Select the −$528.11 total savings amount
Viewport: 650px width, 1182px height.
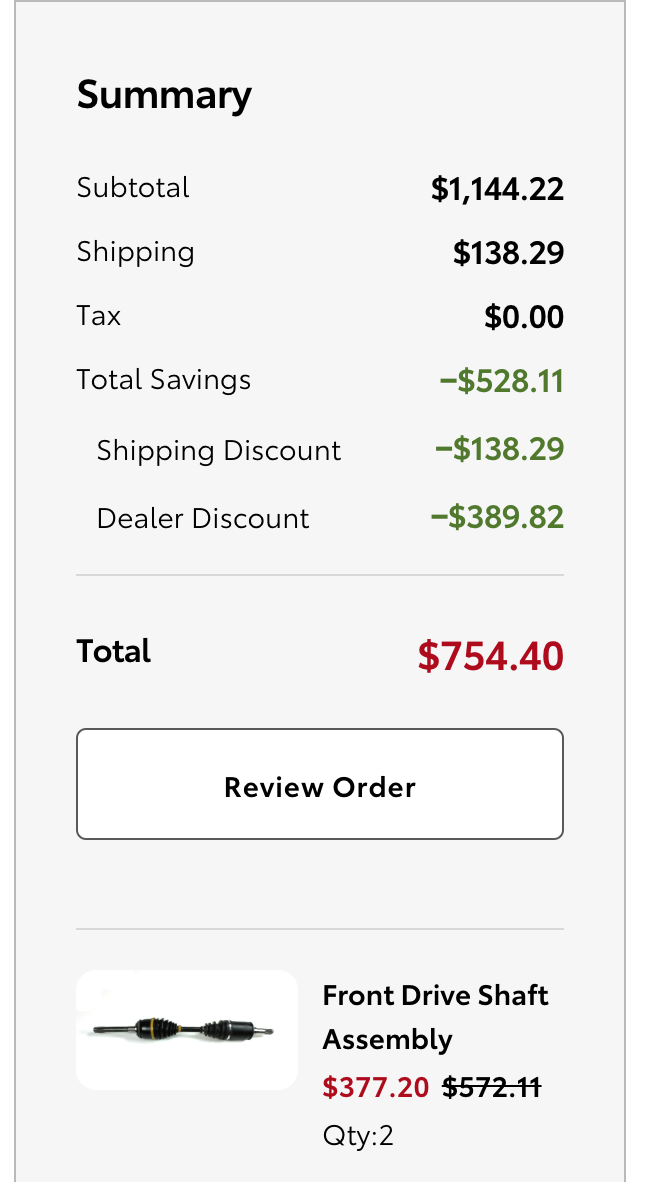pyautogui.click(x=501, y=381)
